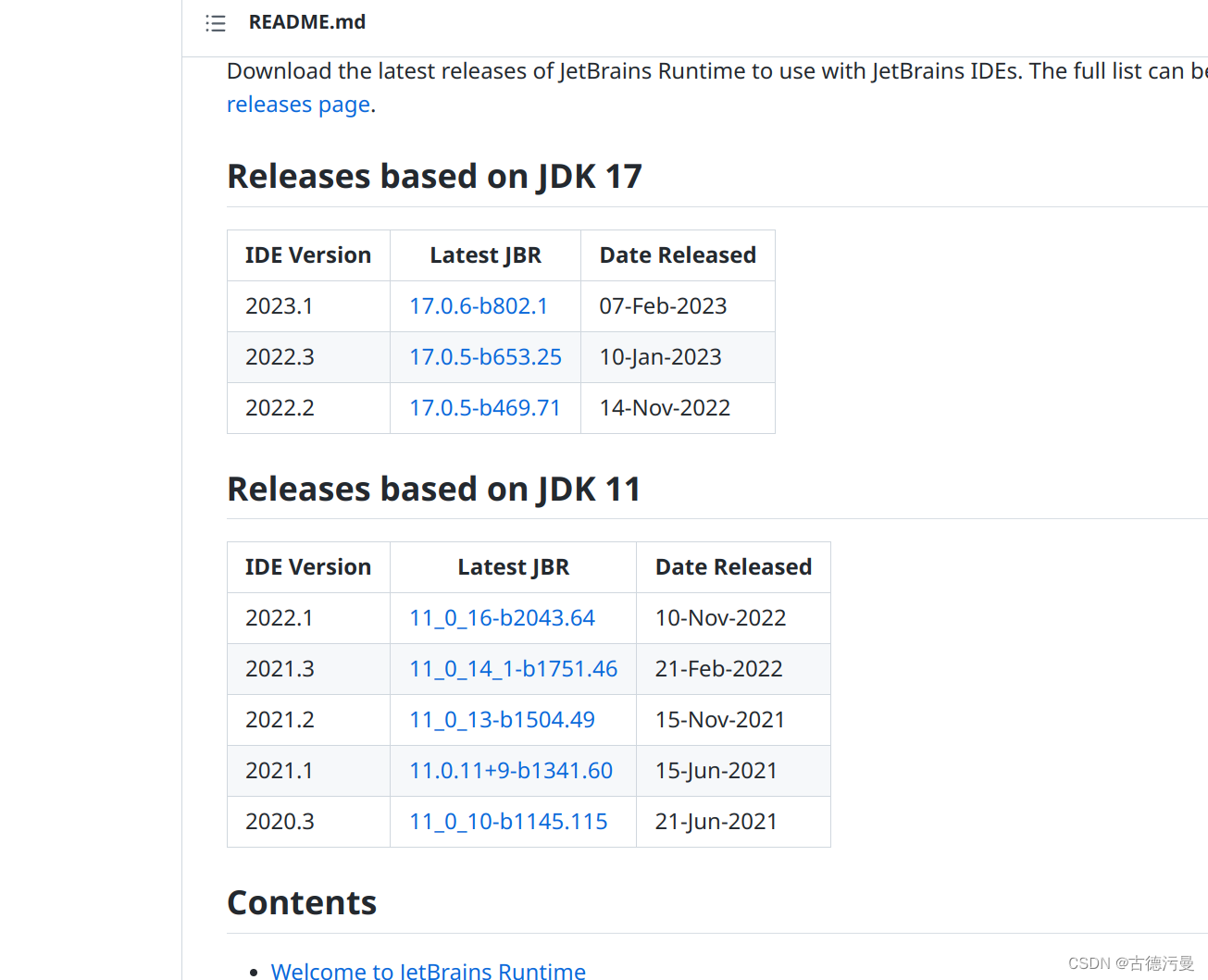Click the 10-Jan-2023 date cell

678,357
